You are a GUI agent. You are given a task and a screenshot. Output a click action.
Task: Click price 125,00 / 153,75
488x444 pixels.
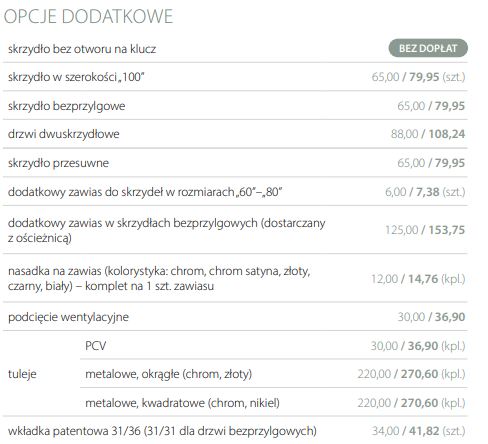[x=425, y=230]
